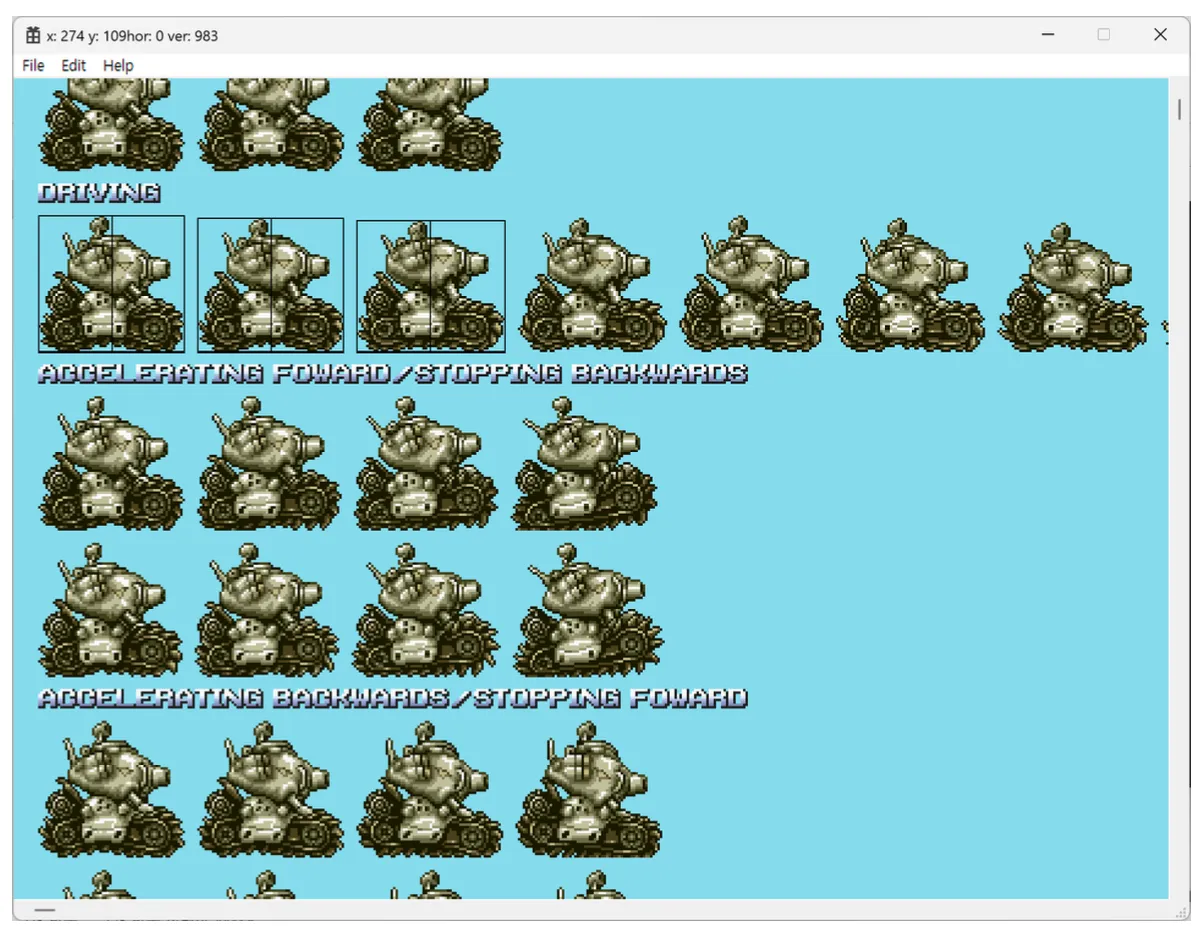The height and width of the screenshot is (926, 1200).
Task: Select second sprite in upper ACCELERATING FOWARD row
Action: pyautogui.click(x=269, y=463)
